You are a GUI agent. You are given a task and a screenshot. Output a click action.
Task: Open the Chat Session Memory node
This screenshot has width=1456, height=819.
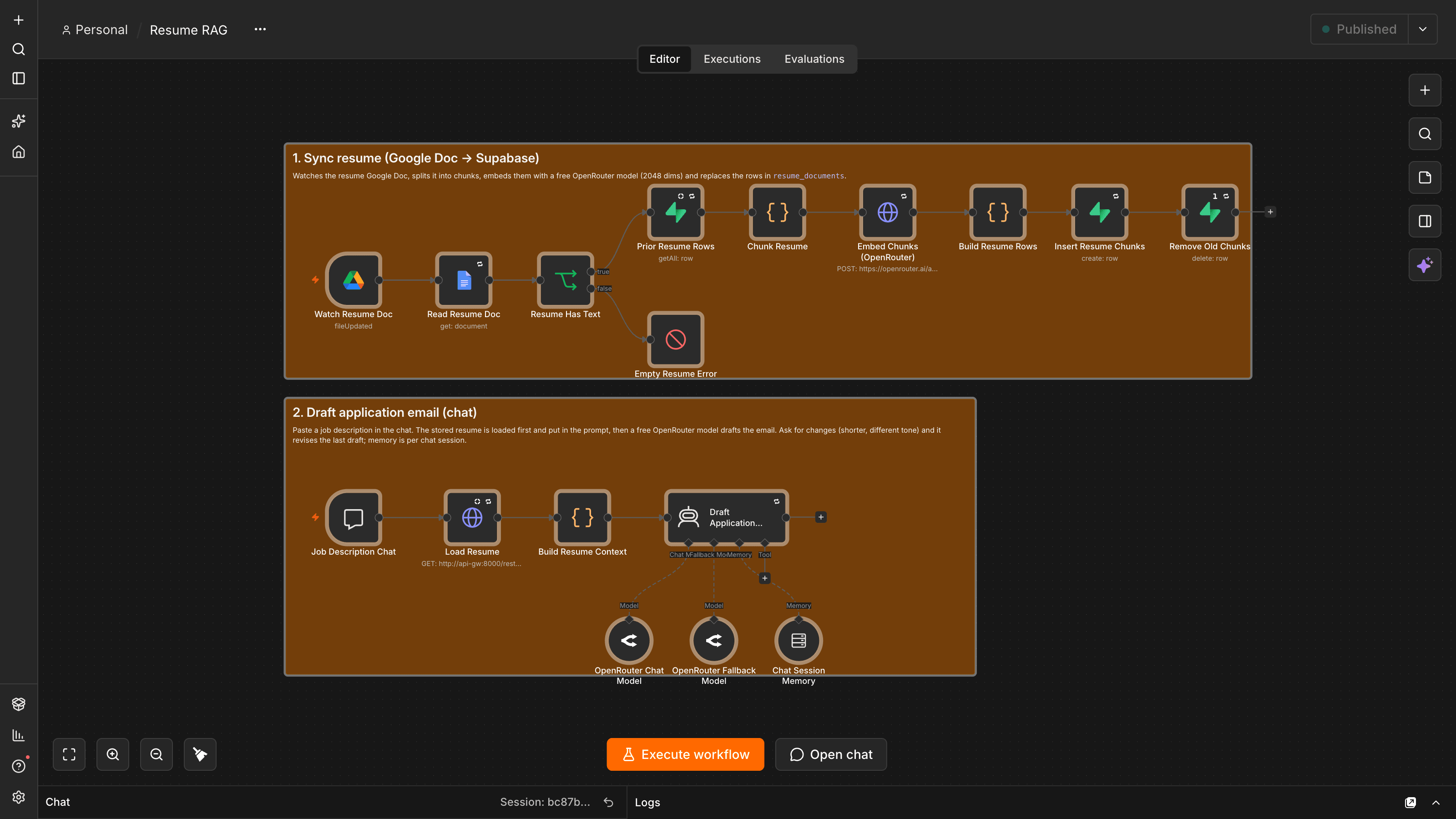tap(799, 640)
